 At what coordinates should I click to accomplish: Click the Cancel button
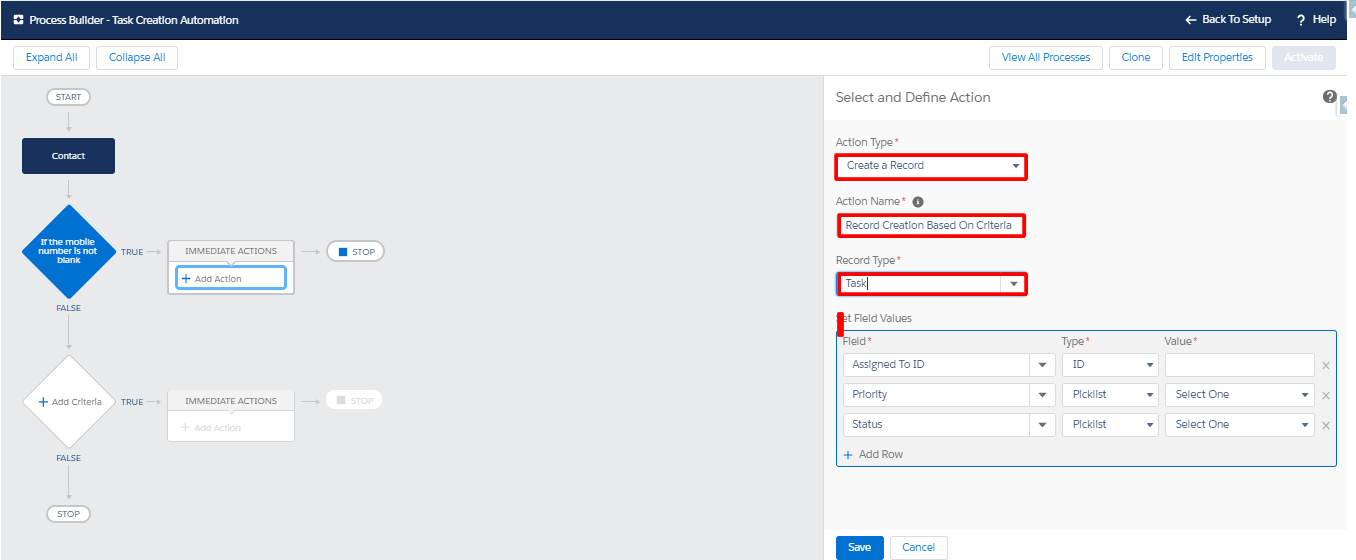coord(919,547)
